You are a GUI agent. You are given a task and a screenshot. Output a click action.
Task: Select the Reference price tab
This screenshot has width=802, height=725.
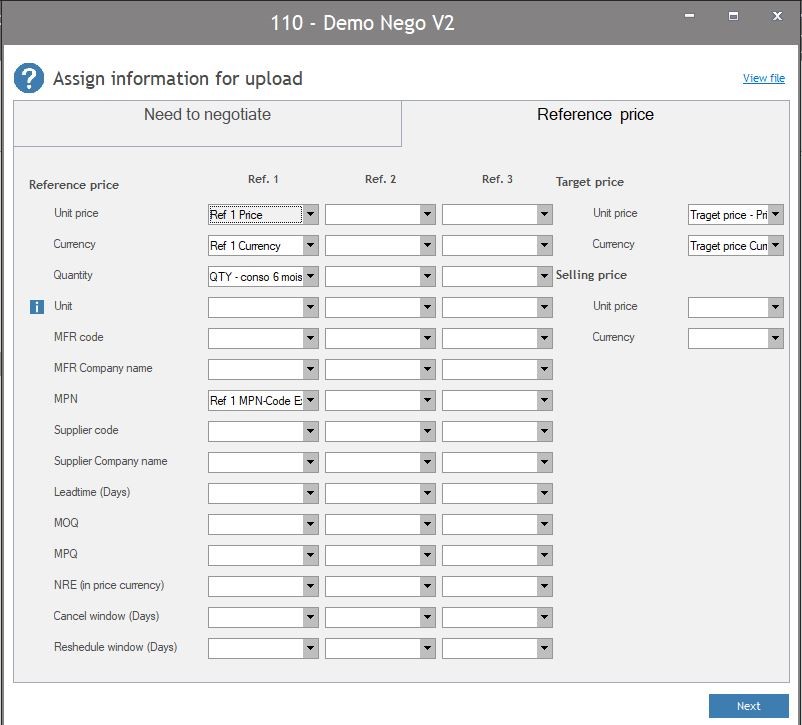(595, 115)
